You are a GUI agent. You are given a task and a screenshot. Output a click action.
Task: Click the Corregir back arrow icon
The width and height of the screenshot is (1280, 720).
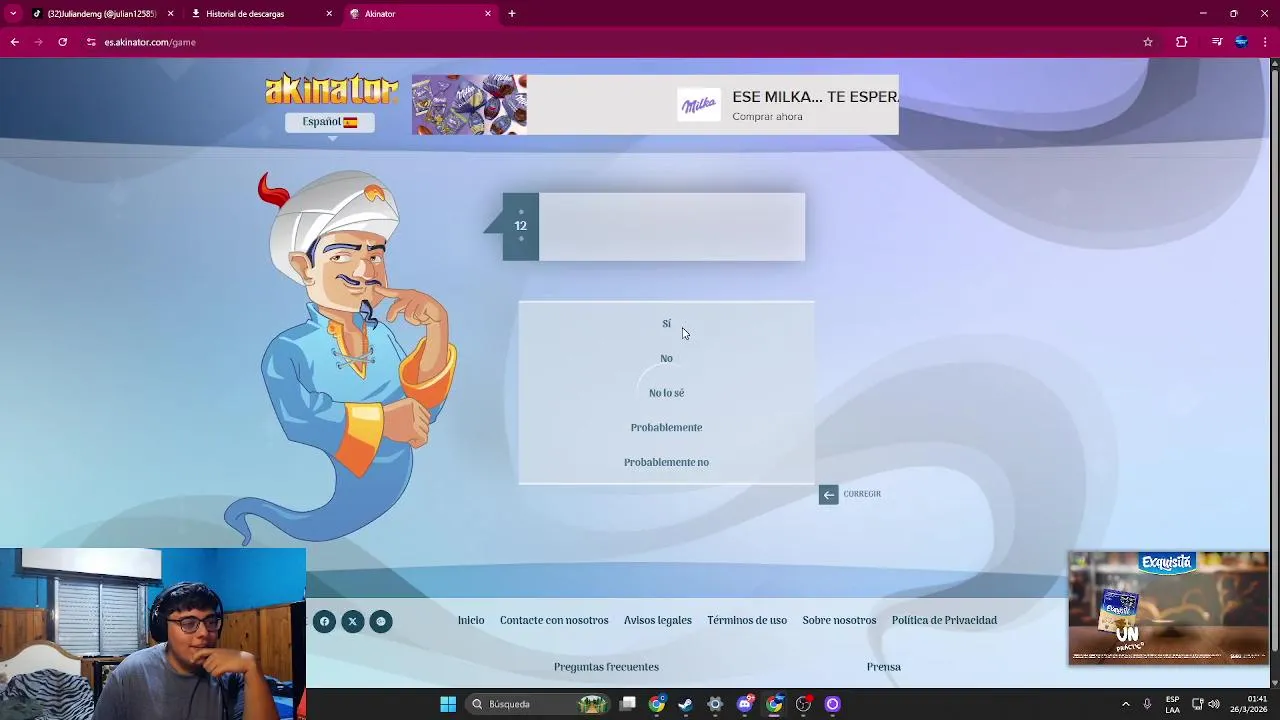828,495
